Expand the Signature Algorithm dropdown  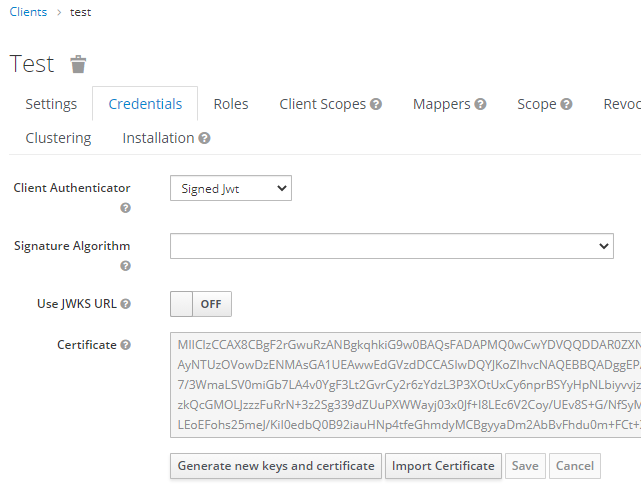pos(392,246)
